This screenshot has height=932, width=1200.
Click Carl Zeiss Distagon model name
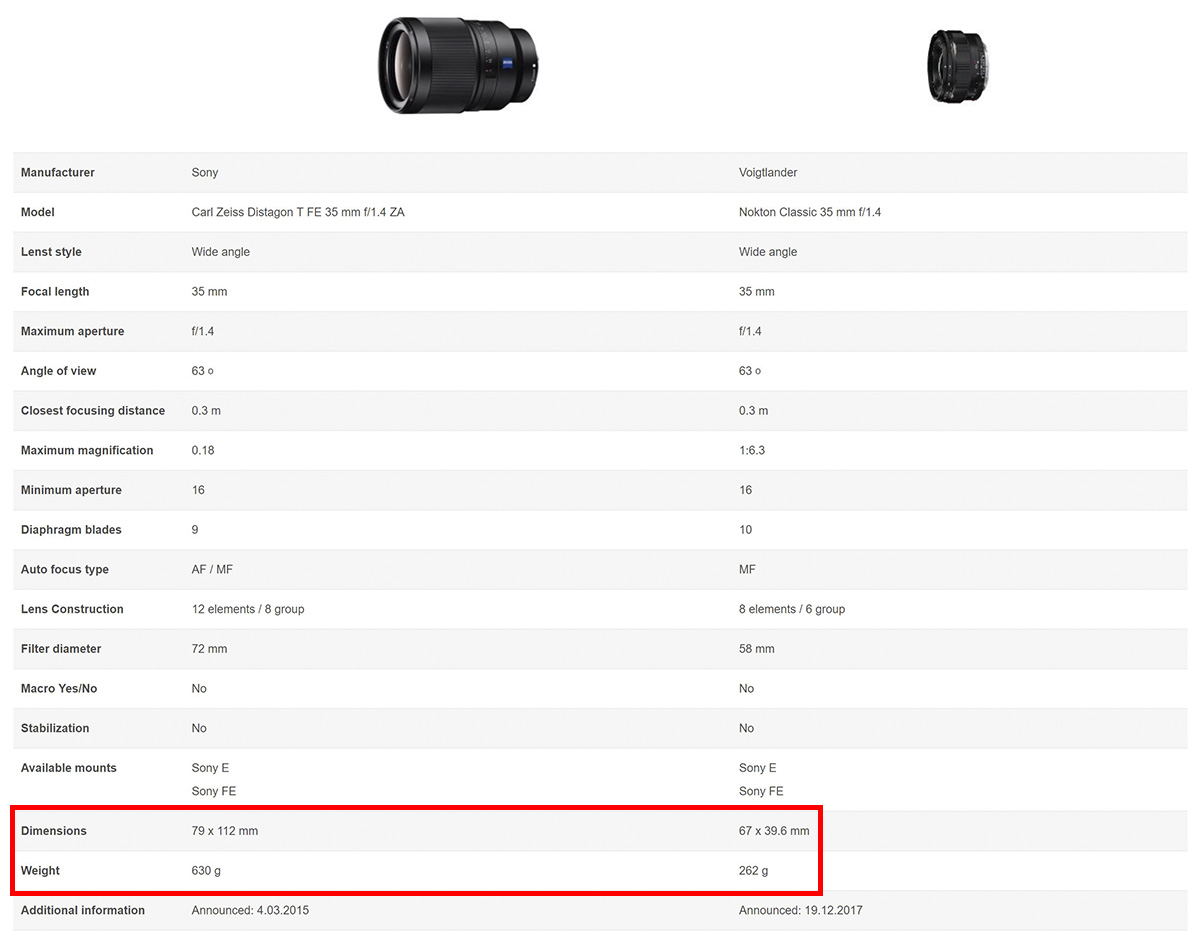tap(298, 212)
